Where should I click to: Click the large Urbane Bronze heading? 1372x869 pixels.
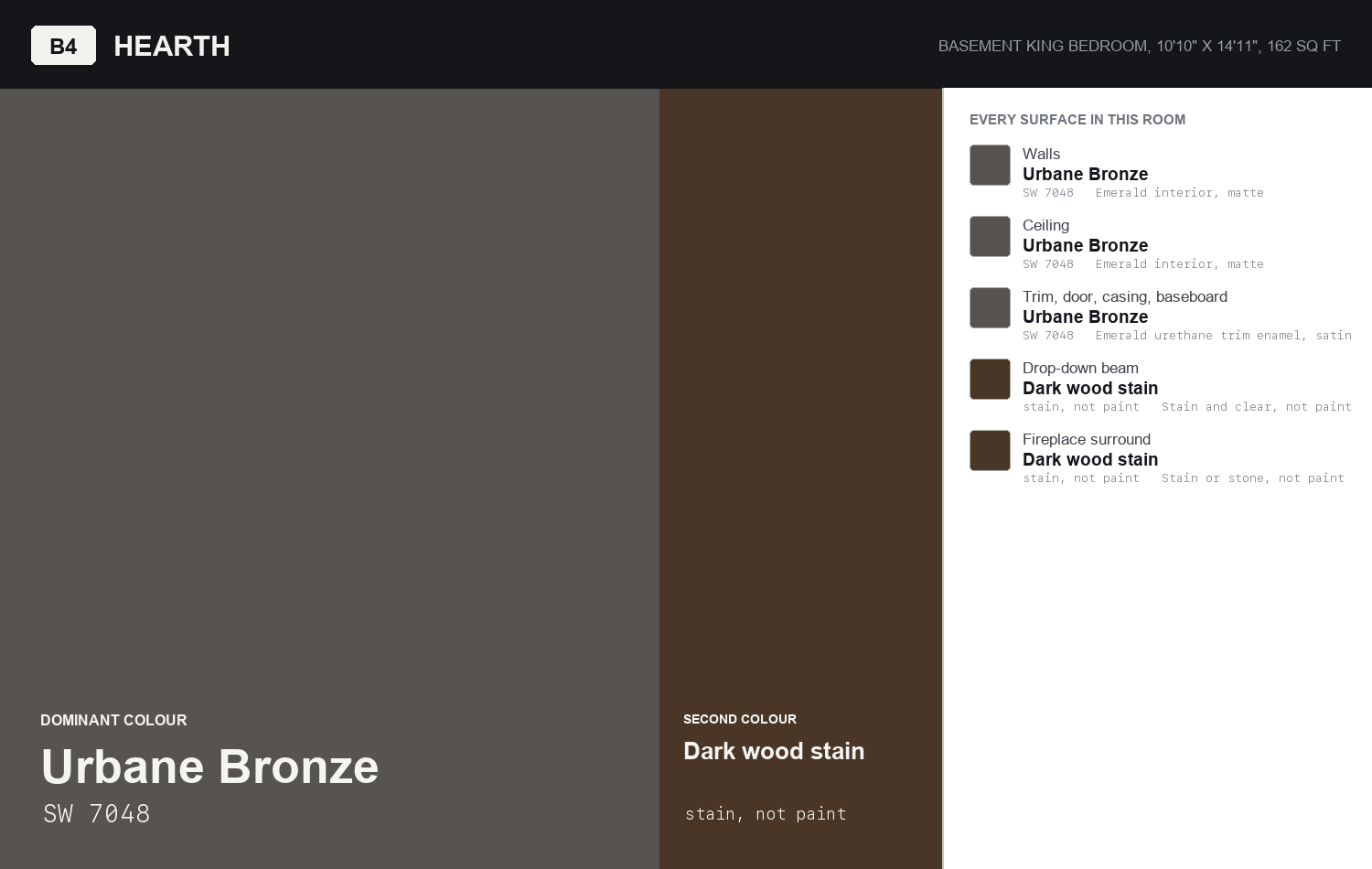point(209,767)
